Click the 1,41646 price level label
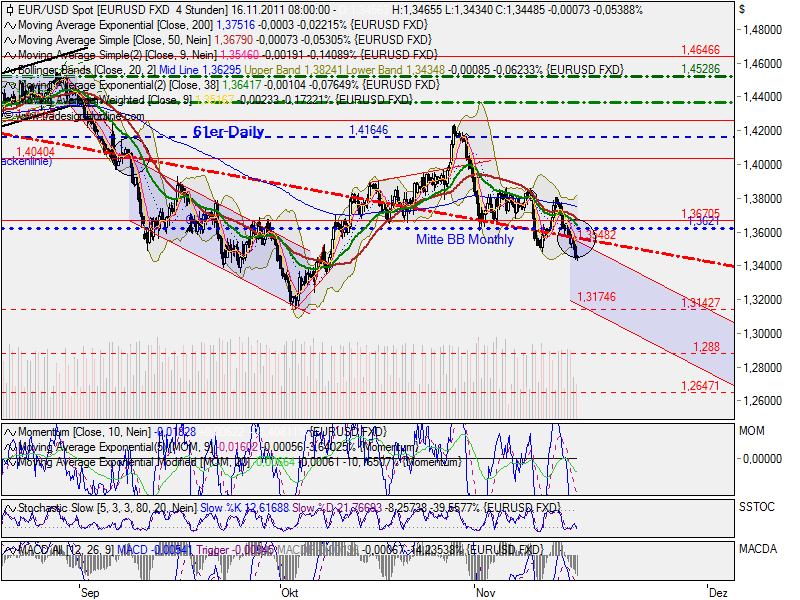800x600 pixels. 370,129
